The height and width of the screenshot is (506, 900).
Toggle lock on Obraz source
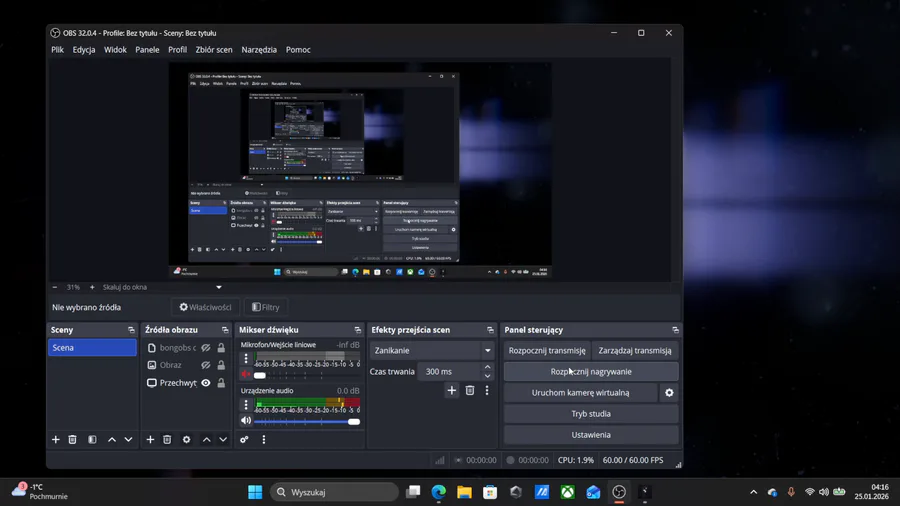click(221, 365)
